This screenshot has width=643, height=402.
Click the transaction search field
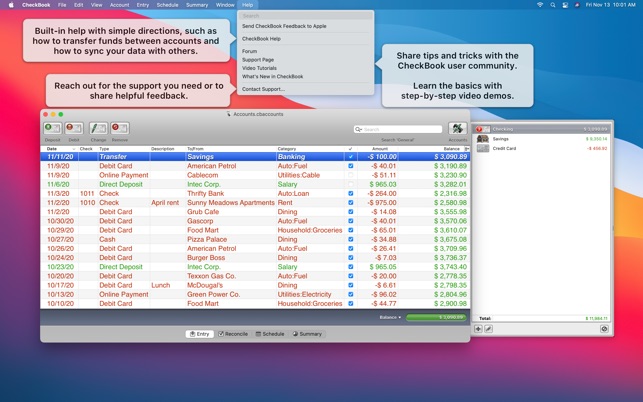click(x=398, y=129)
